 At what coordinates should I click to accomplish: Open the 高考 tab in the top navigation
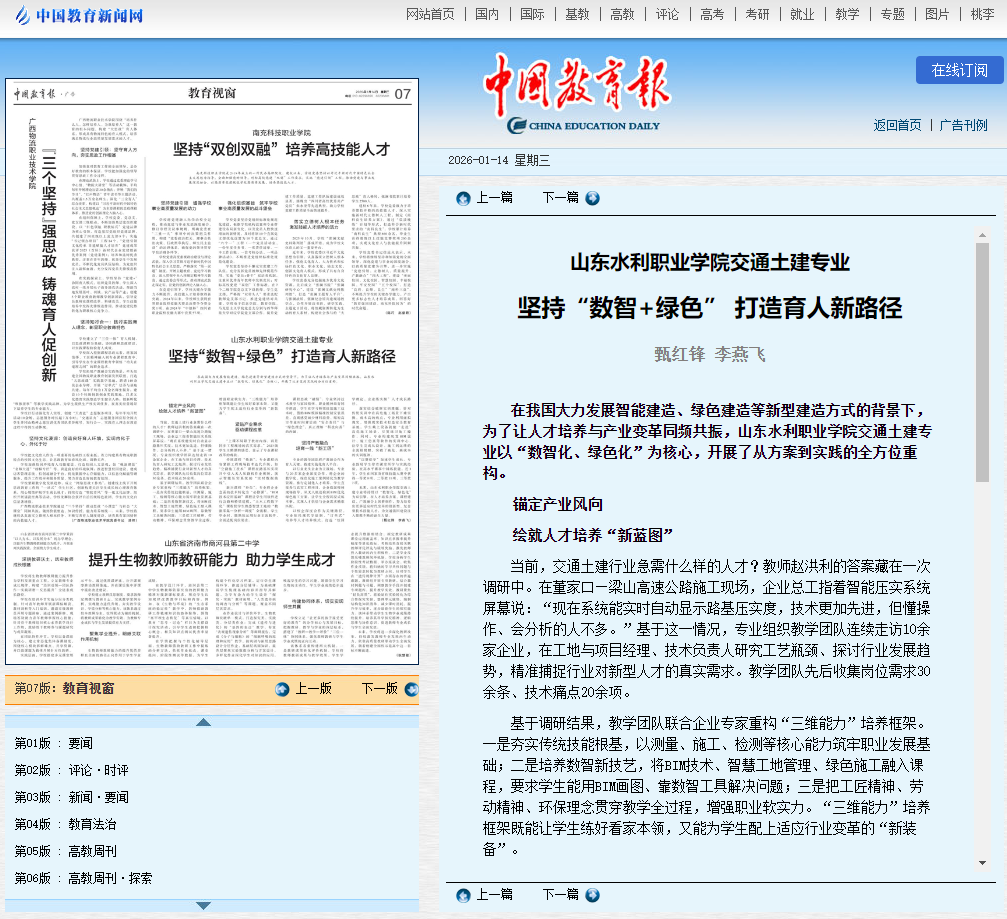(x=712, y=14)
